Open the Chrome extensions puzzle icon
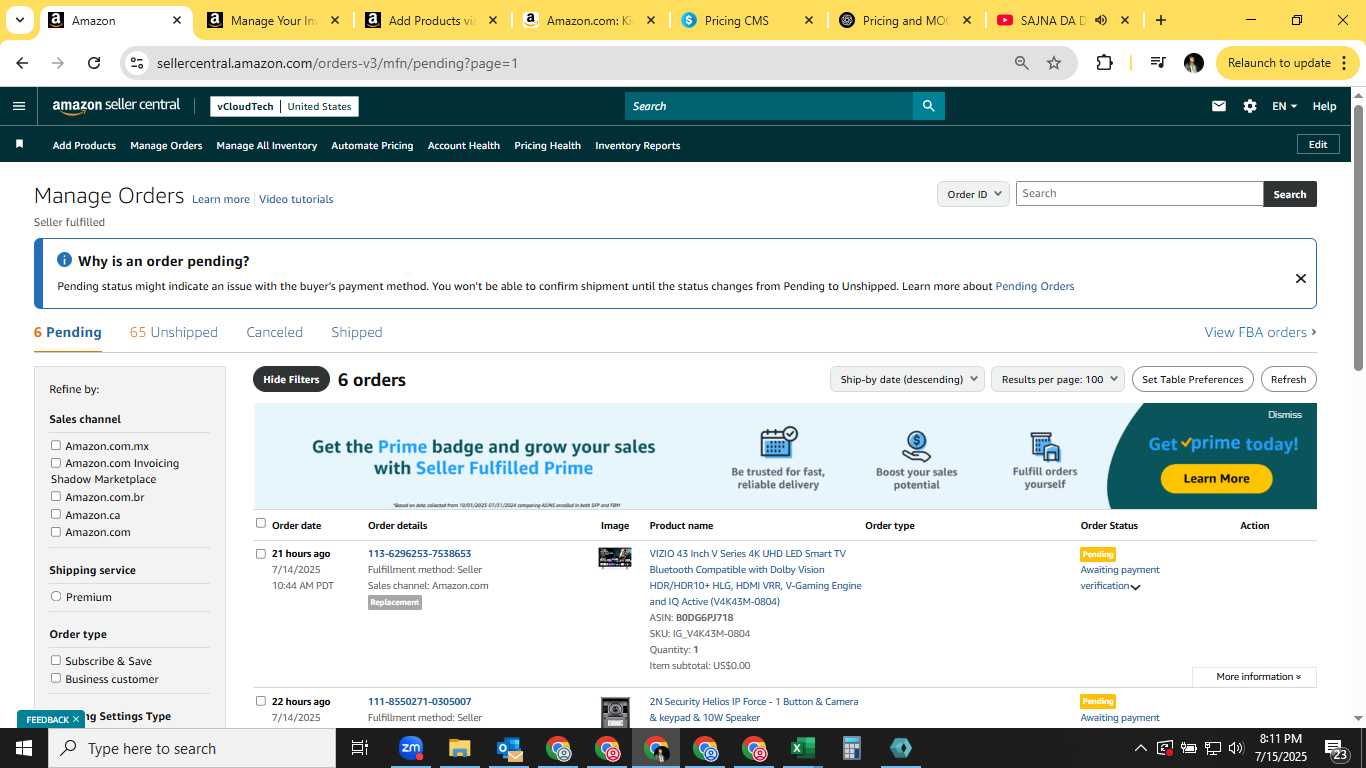 click(x=1104, y=63)
